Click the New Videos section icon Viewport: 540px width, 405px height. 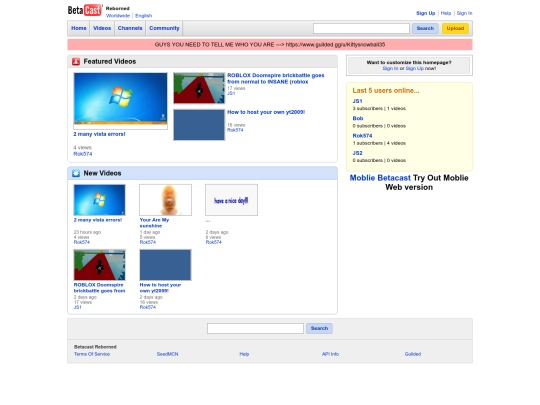(x=76, y=173)
